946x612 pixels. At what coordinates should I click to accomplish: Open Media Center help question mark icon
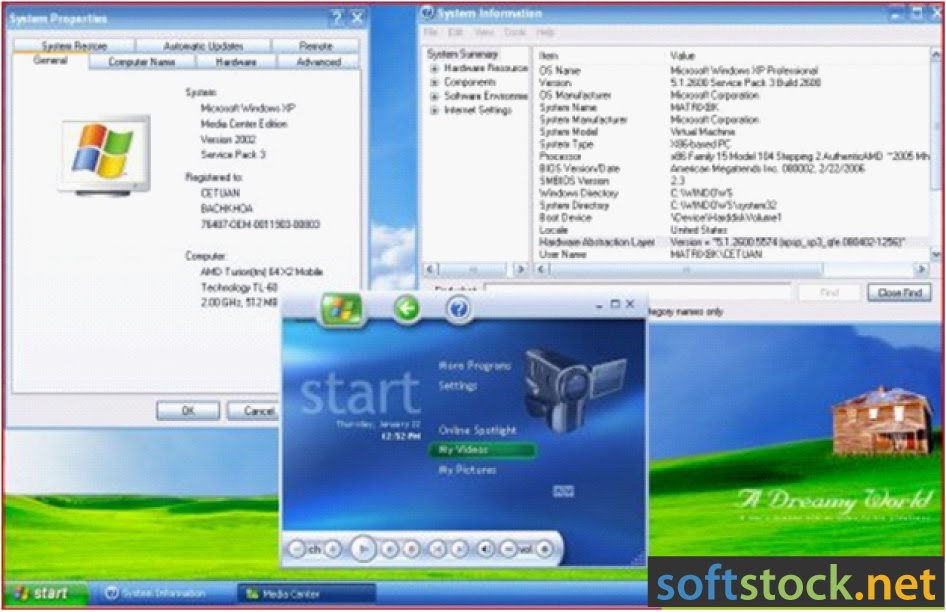459,309
